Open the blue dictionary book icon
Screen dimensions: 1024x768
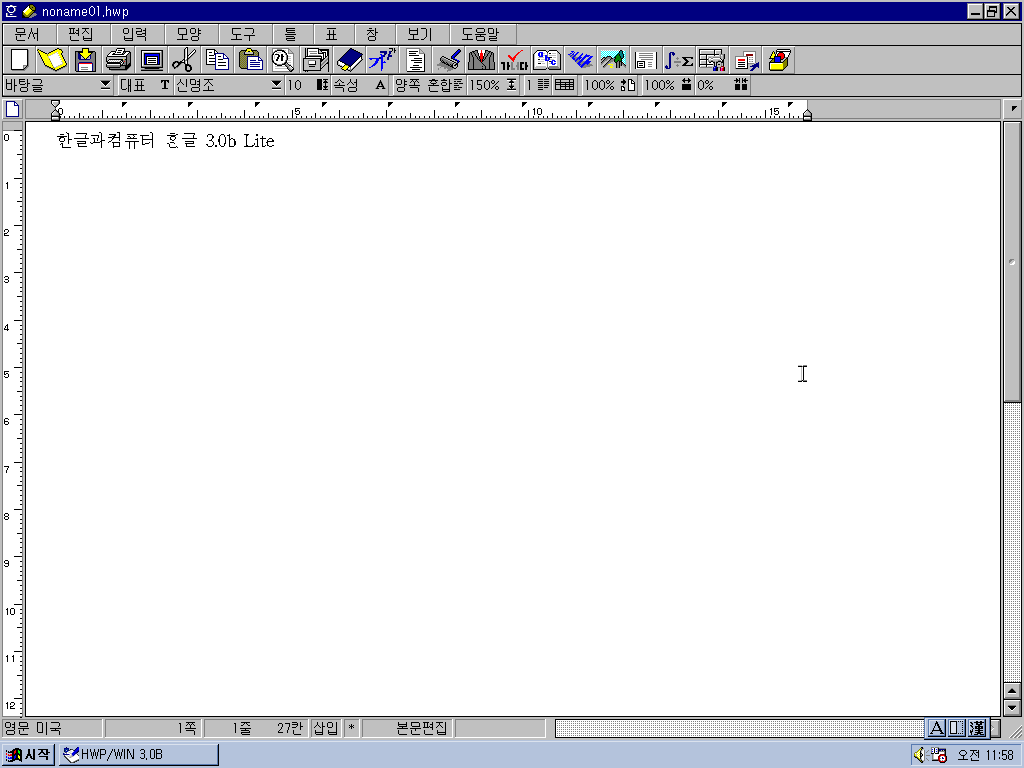[349, 60]
